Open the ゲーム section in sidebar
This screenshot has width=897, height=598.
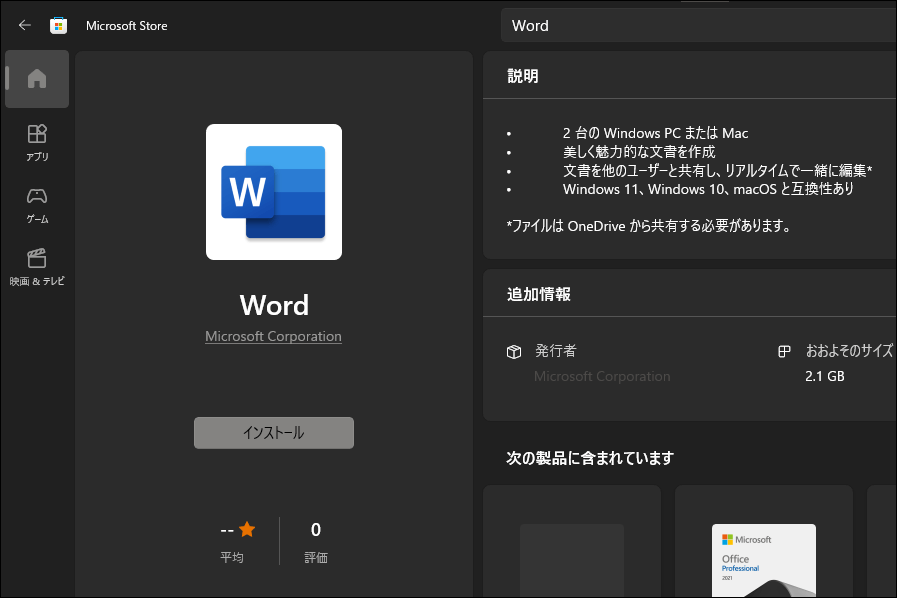37,205
